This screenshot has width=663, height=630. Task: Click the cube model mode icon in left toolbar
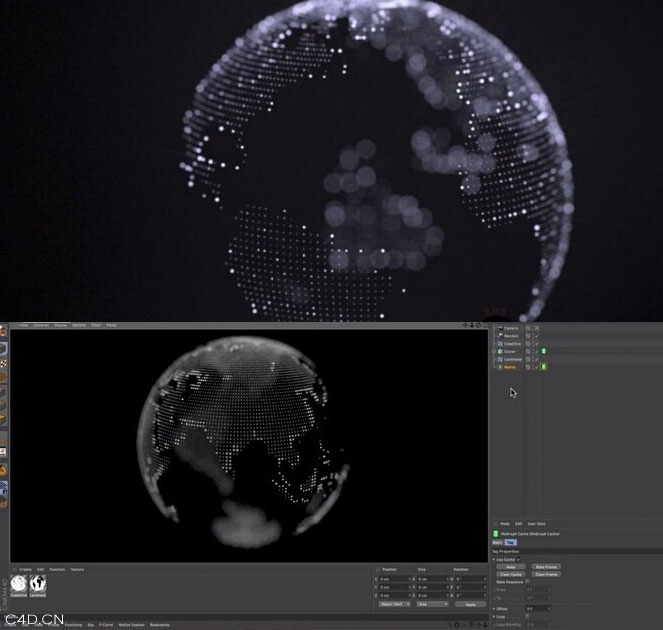pyautogui.click(x=3, y=349)
